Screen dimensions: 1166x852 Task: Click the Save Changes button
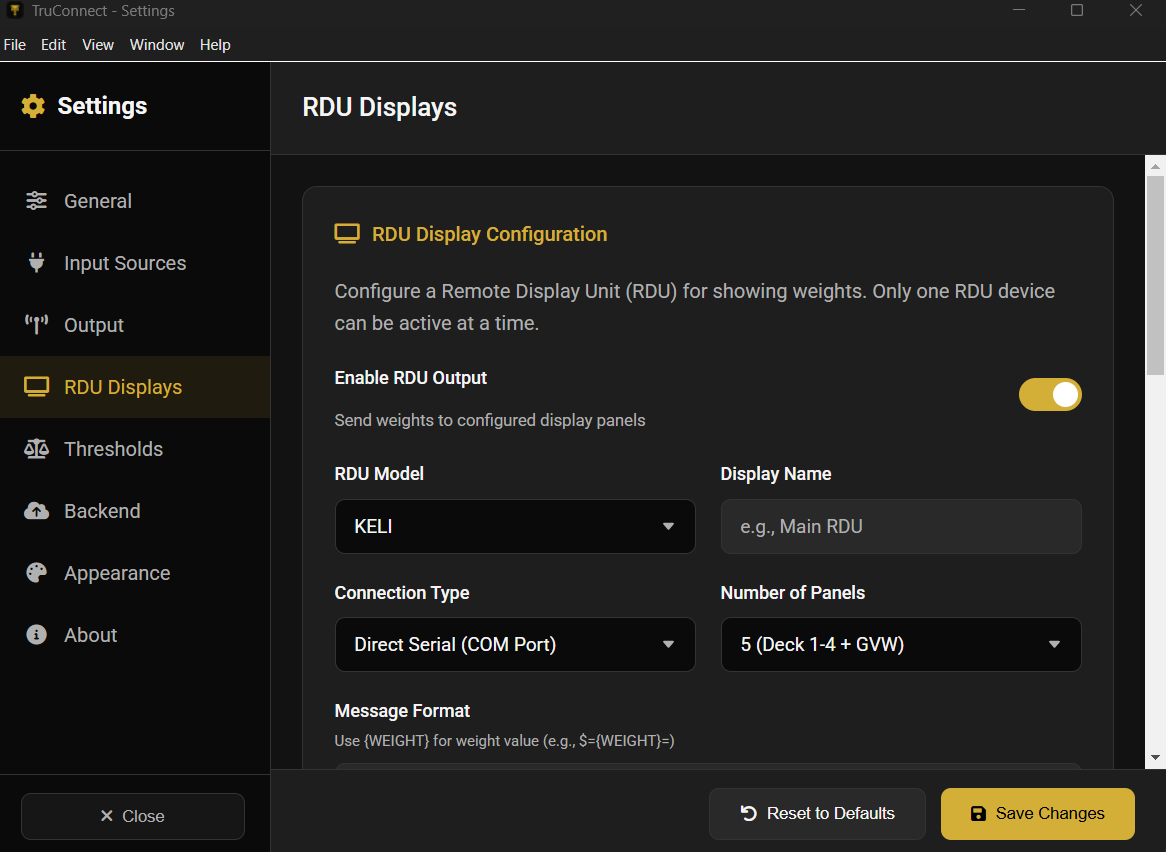[1037, 813]
